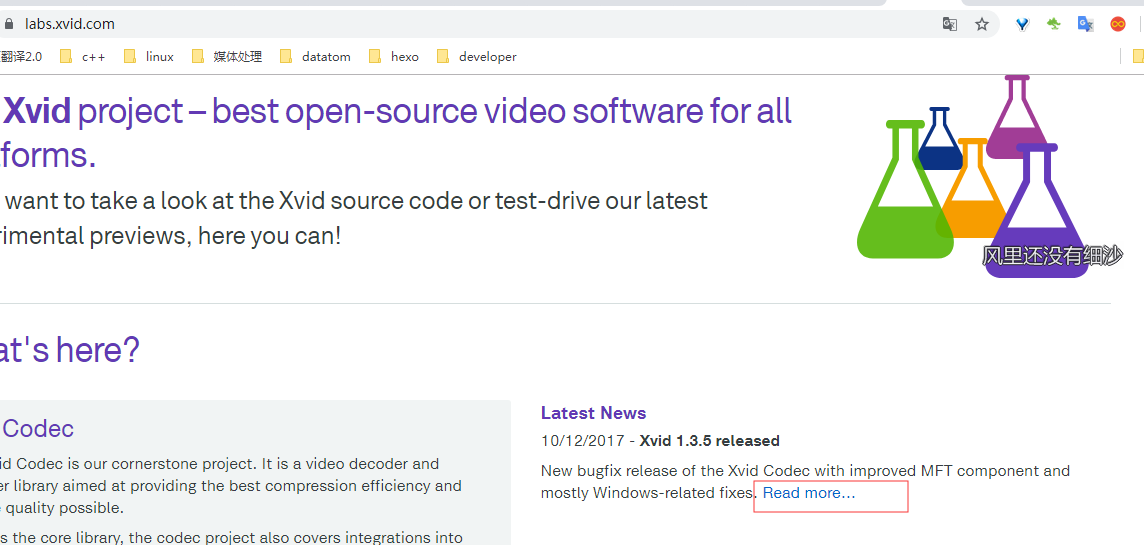Screen dimensions: 1144x545
Task: Click the Xvid project main headline
Action: 396,134
